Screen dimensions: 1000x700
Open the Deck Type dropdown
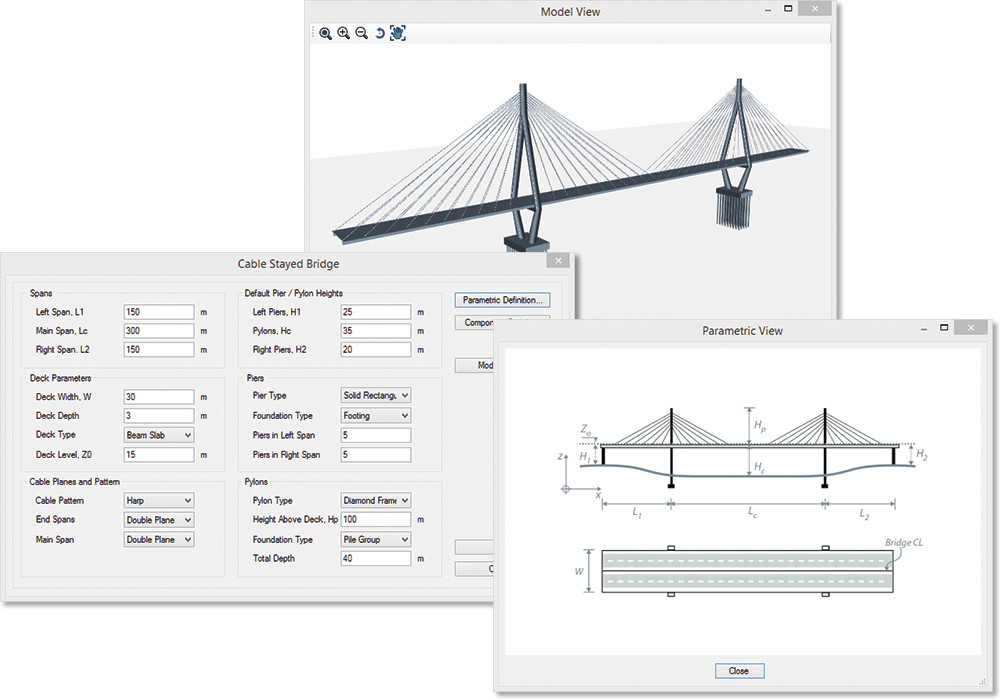(x=158, y=435)
